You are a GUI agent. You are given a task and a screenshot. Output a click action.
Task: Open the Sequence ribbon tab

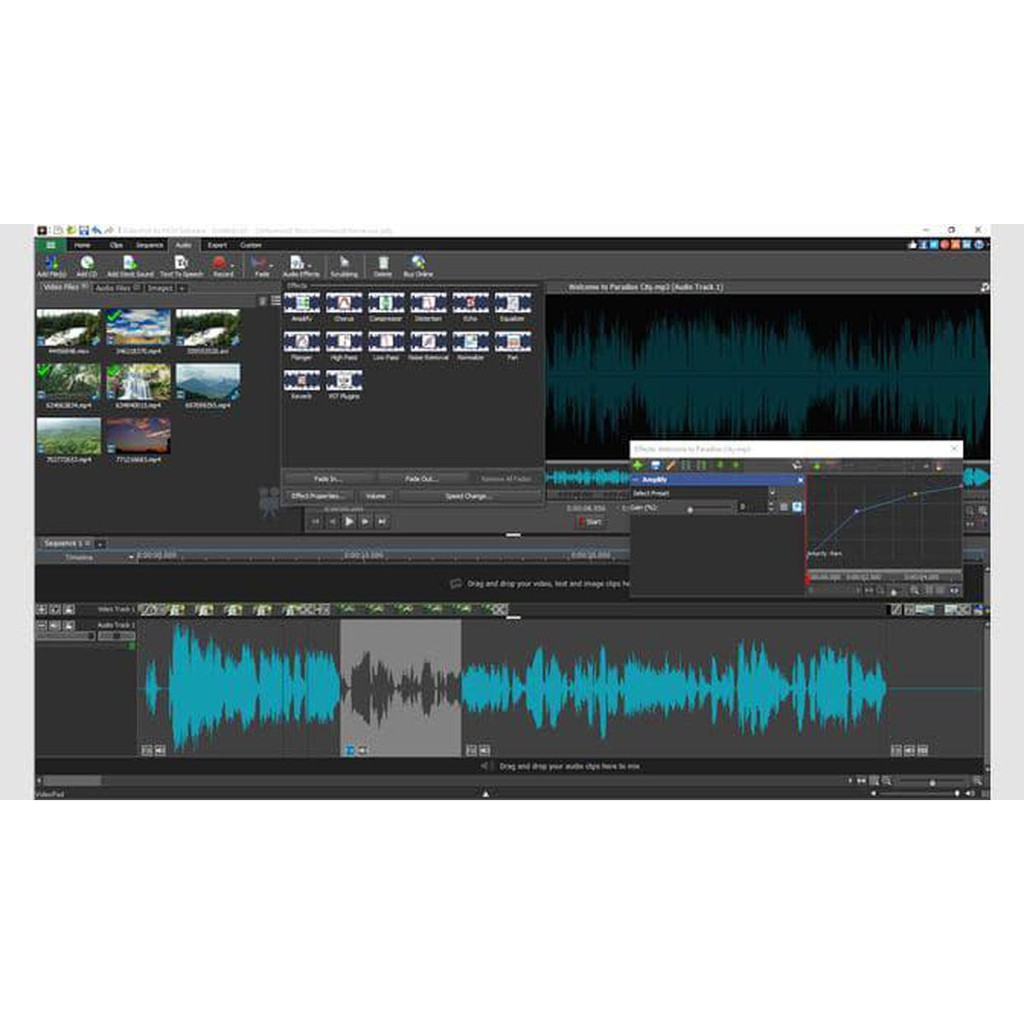[149, 245]
